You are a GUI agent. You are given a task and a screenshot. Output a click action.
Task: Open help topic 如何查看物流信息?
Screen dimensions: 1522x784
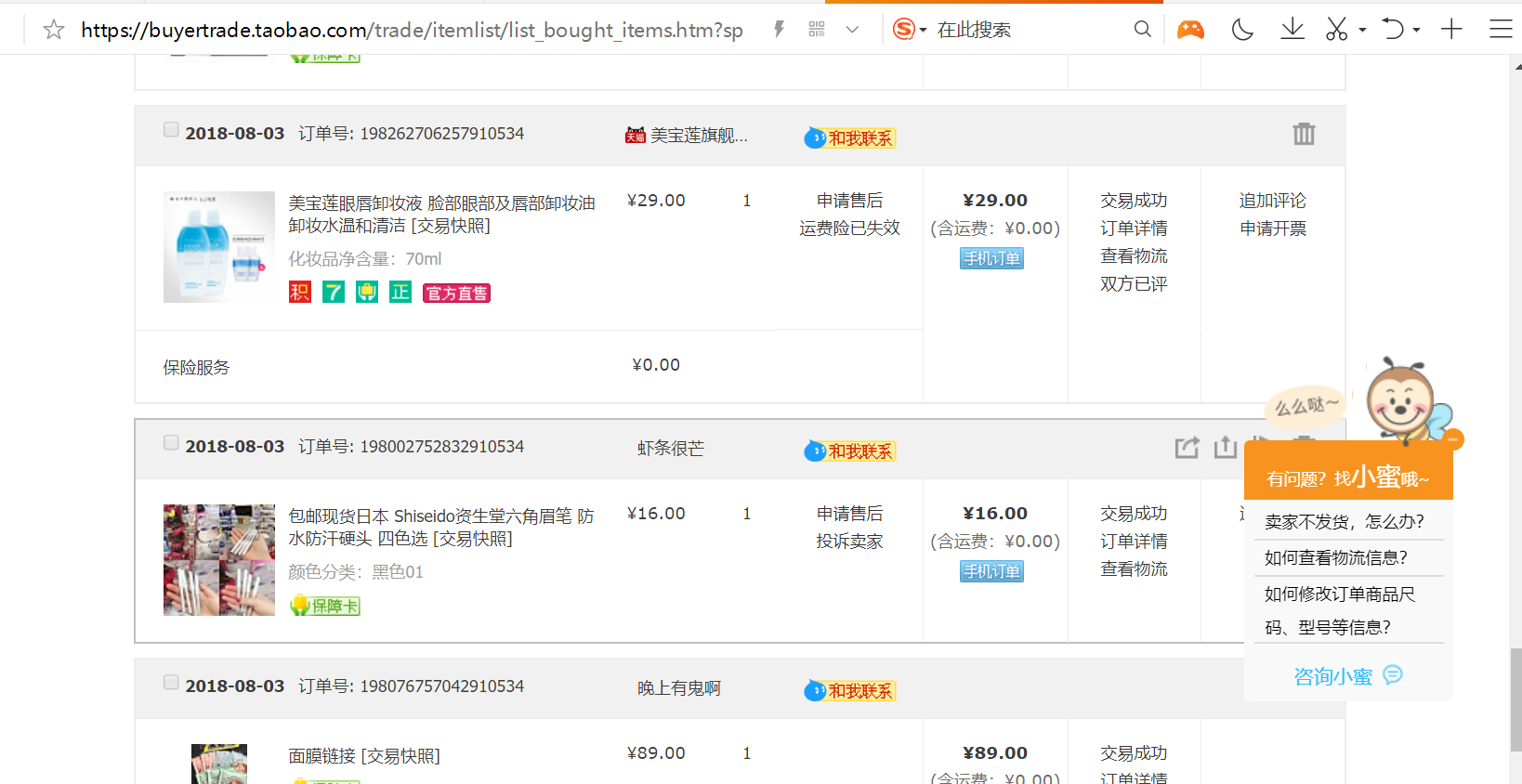[1335, 557]
